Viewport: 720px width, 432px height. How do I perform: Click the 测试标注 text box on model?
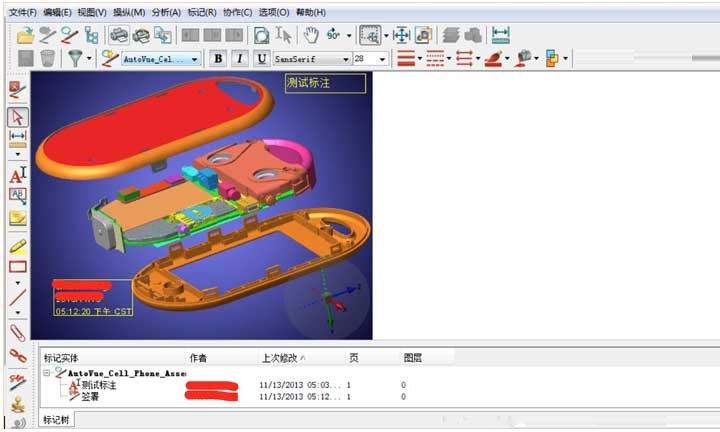tap(325, 83)
